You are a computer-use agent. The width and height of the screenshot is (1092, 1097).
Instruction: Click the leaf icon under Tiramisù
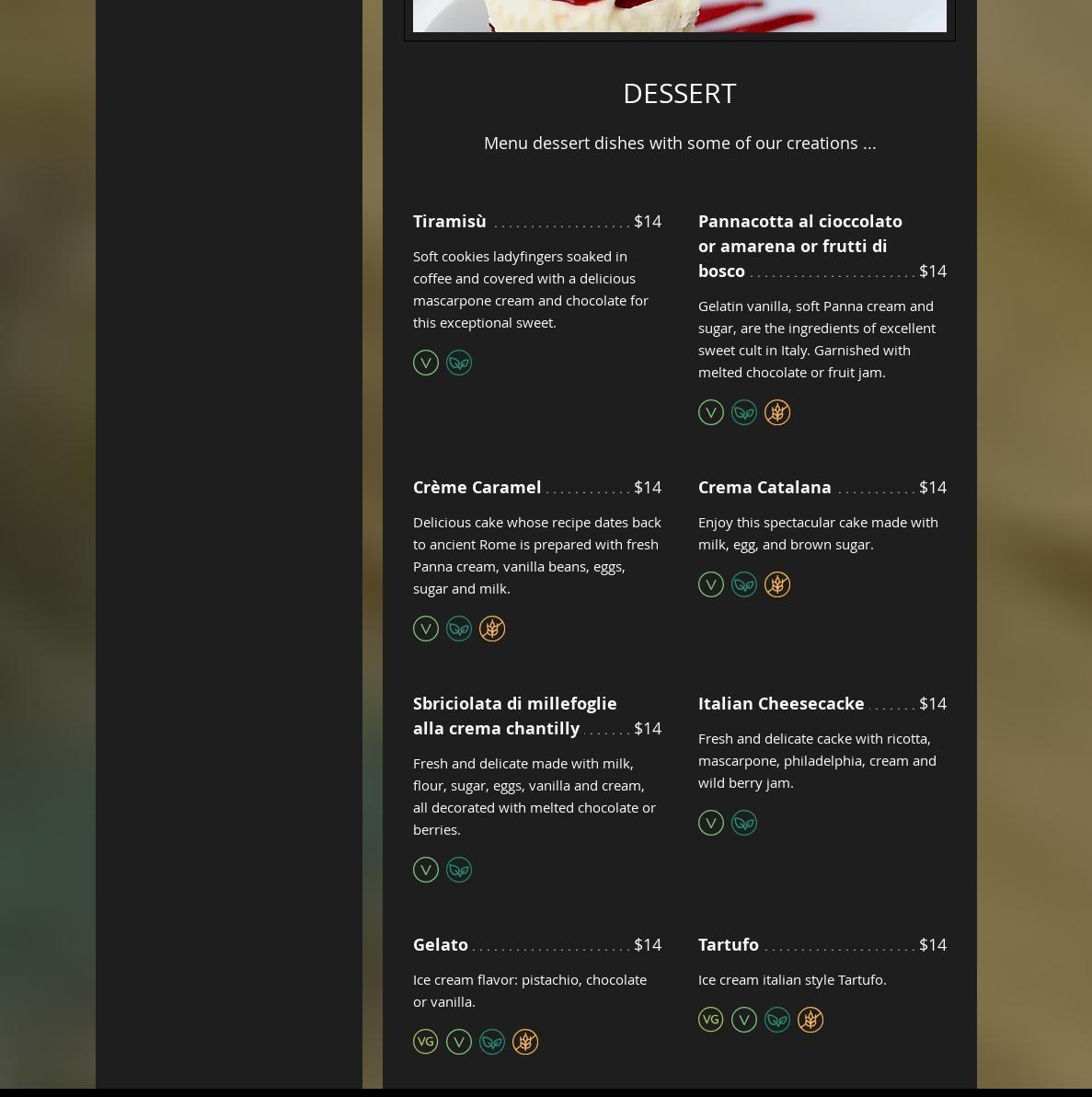pyautogui.click(x=459, y=363)
